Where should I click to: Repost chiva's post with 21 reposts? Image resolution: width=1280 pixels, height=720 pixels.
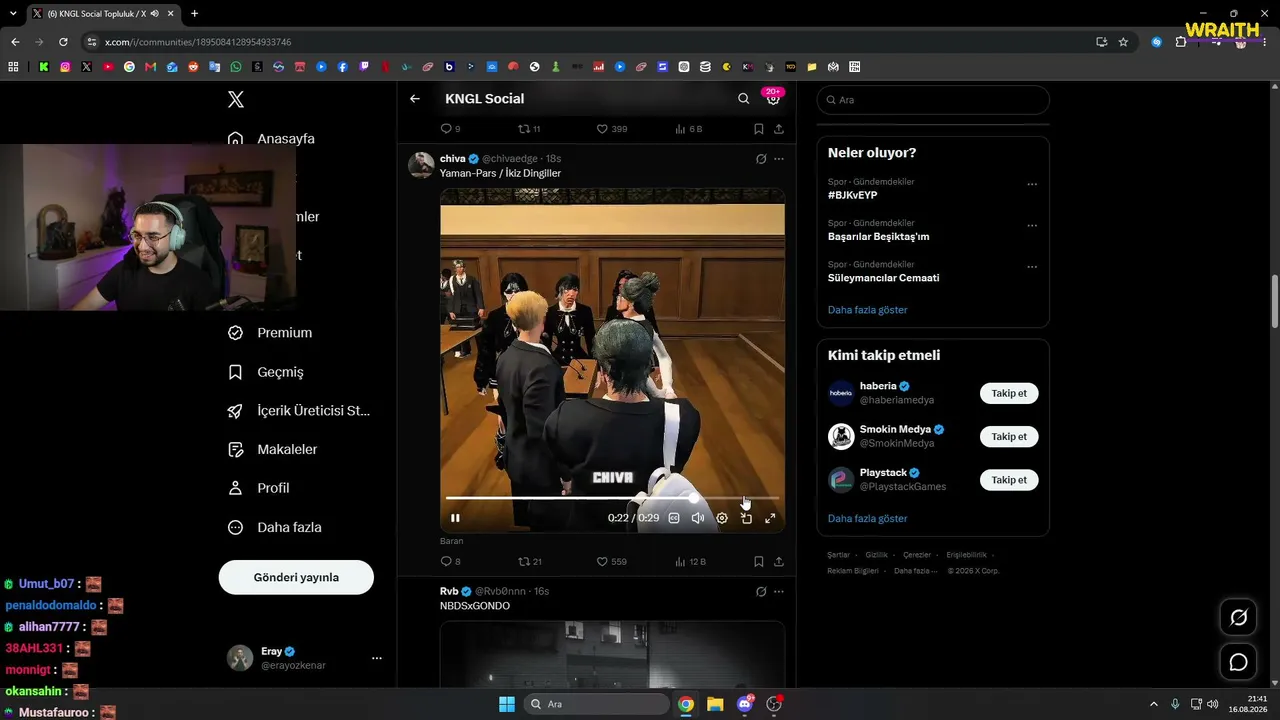tap(529, 562)
